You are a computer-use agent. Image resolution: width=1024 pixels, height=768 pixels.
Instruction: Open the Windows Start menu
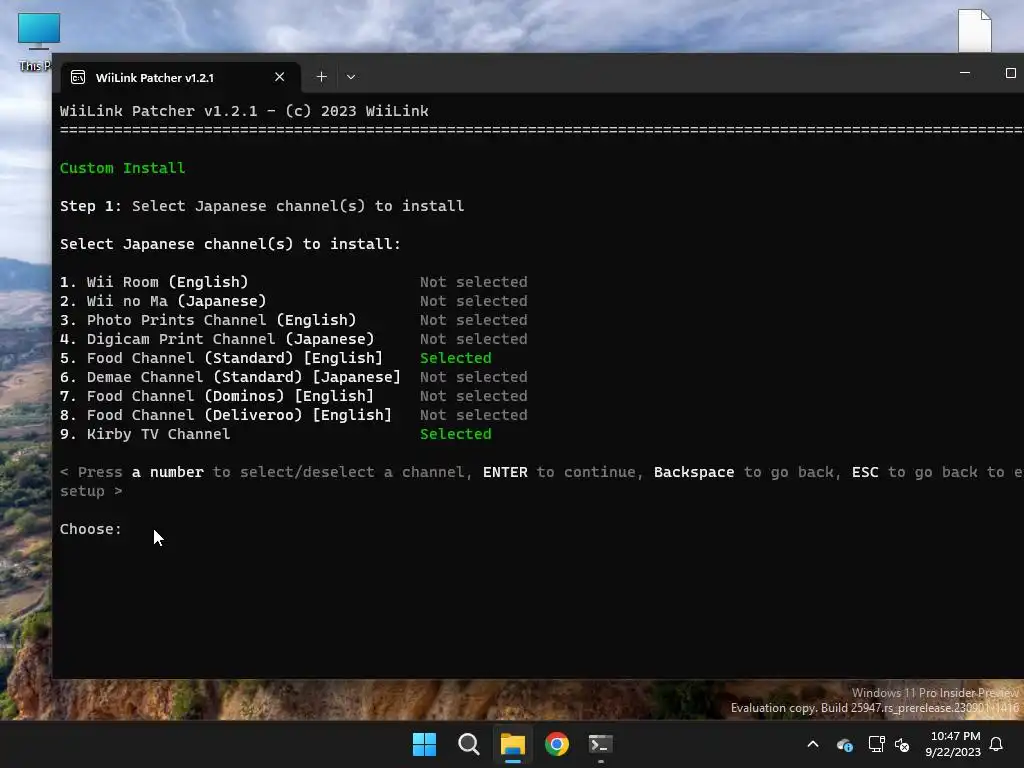click(424, 744)
